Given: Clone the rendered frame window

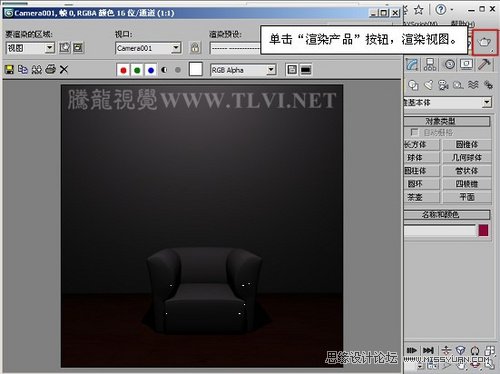Looking at the screenshot, I should (37, 69).
